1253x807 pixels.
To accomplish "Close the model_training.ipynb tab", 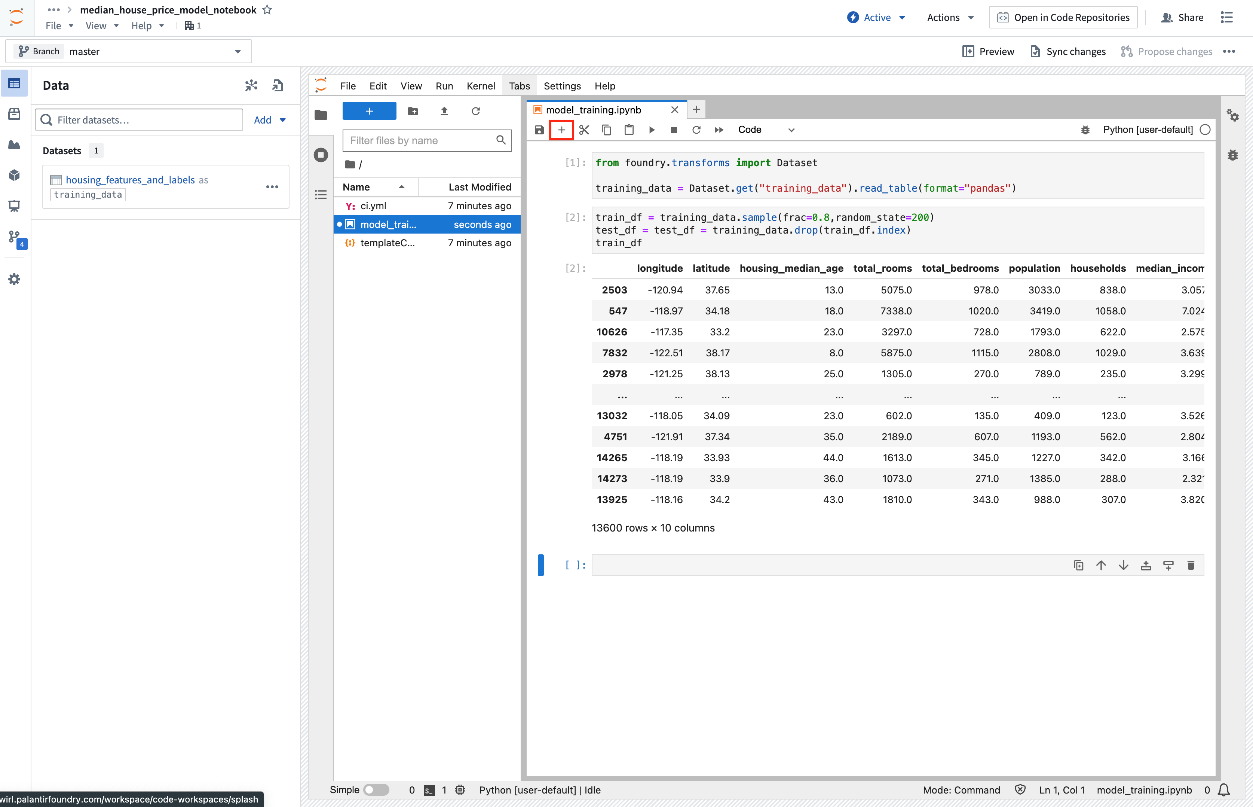I will (674, 110).
